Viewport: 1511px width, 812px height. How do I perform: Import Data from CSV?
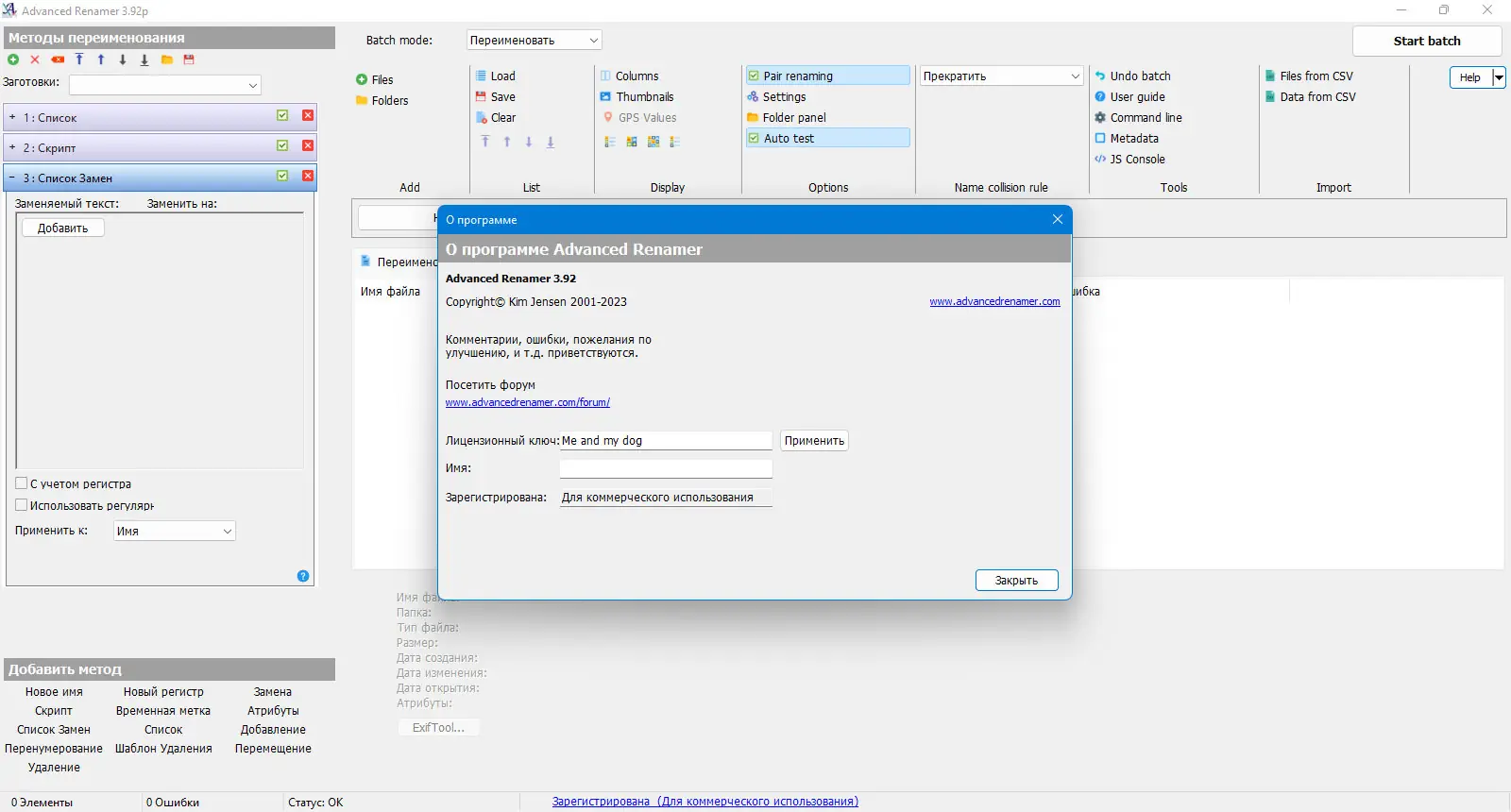1311,97
